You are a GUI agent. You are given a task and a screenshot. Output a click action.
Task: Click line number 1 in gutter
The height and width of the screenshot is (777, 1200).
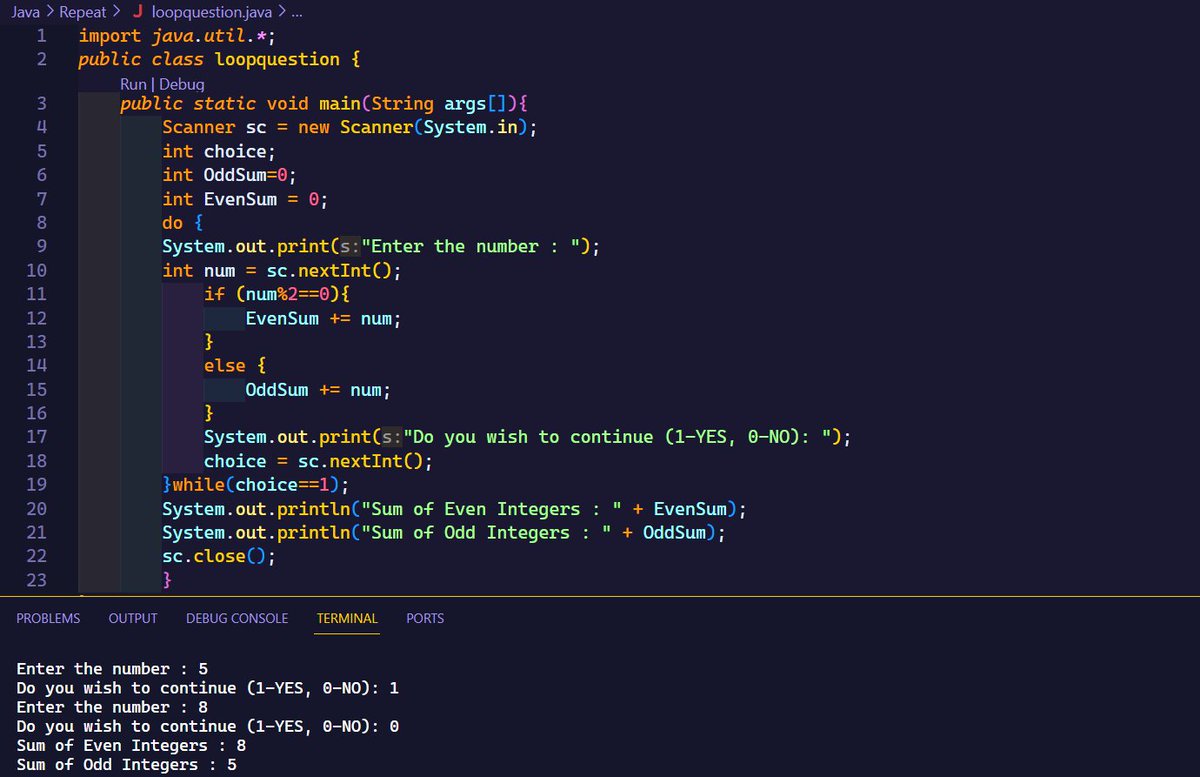pos(42,37)
